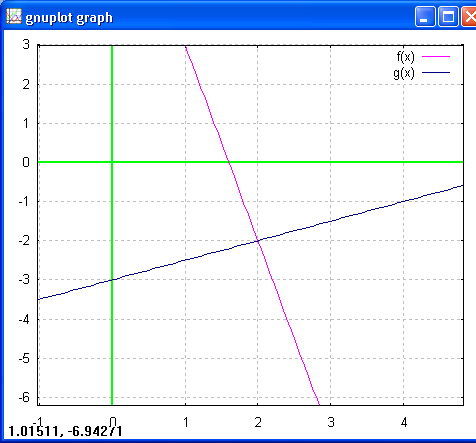The width and height of the screenshot is (476, 443).
Task: Click the intersection point of f(x) and g(x)
Action: click(x=258, y=240)
